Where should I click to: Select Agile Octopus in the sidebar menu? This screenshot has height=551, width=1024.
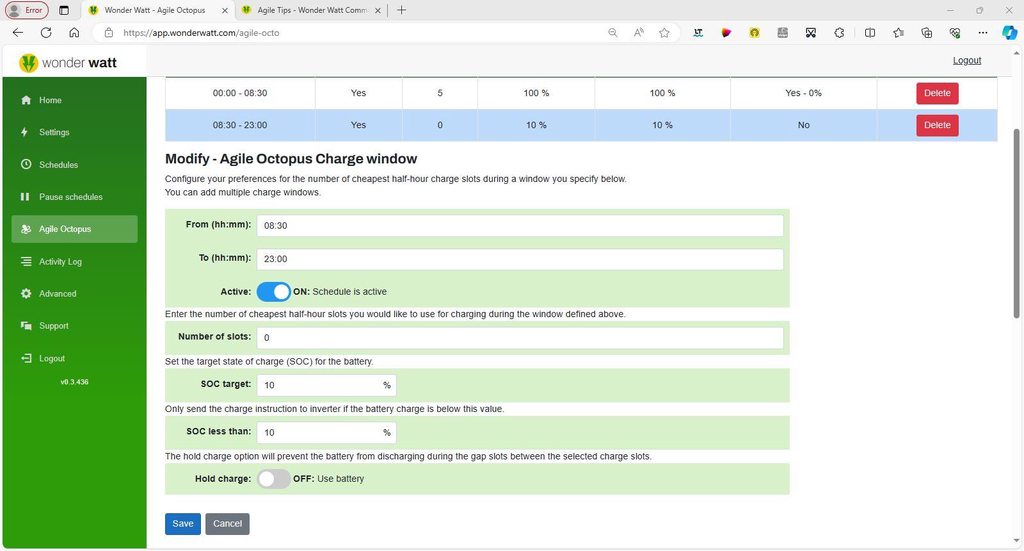point(75,229)
